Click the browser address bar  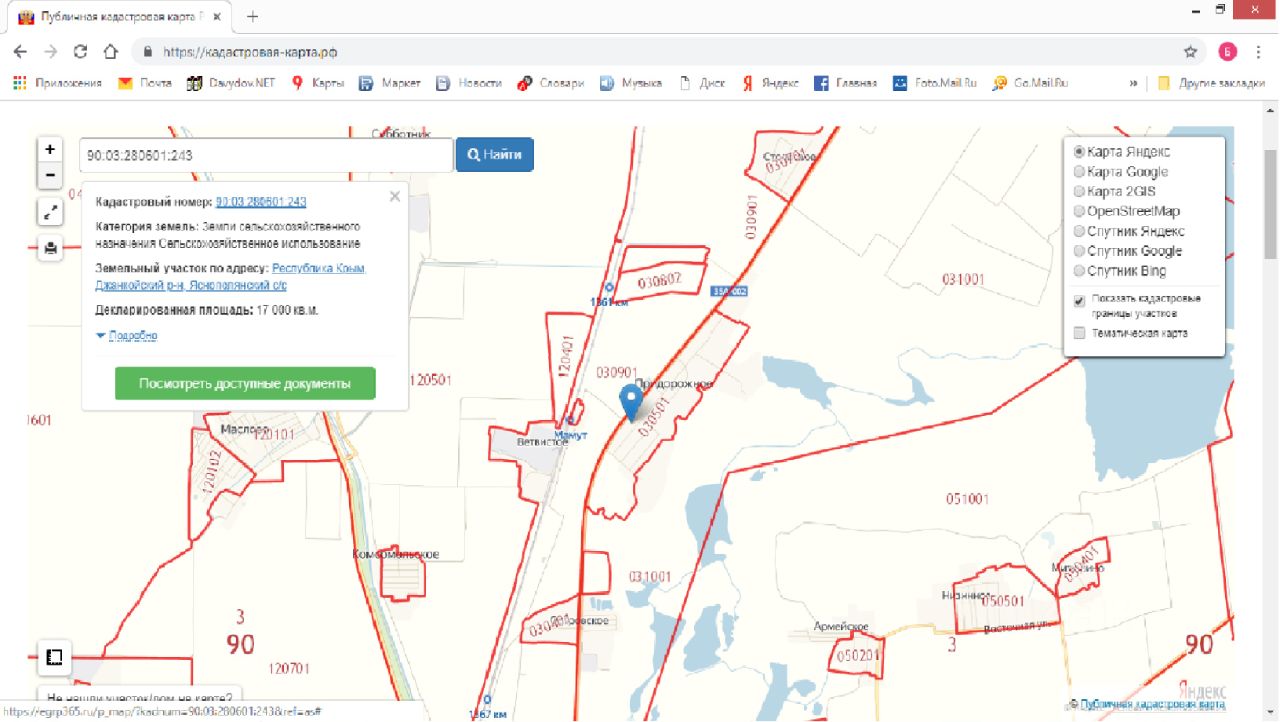click(660, 51)
